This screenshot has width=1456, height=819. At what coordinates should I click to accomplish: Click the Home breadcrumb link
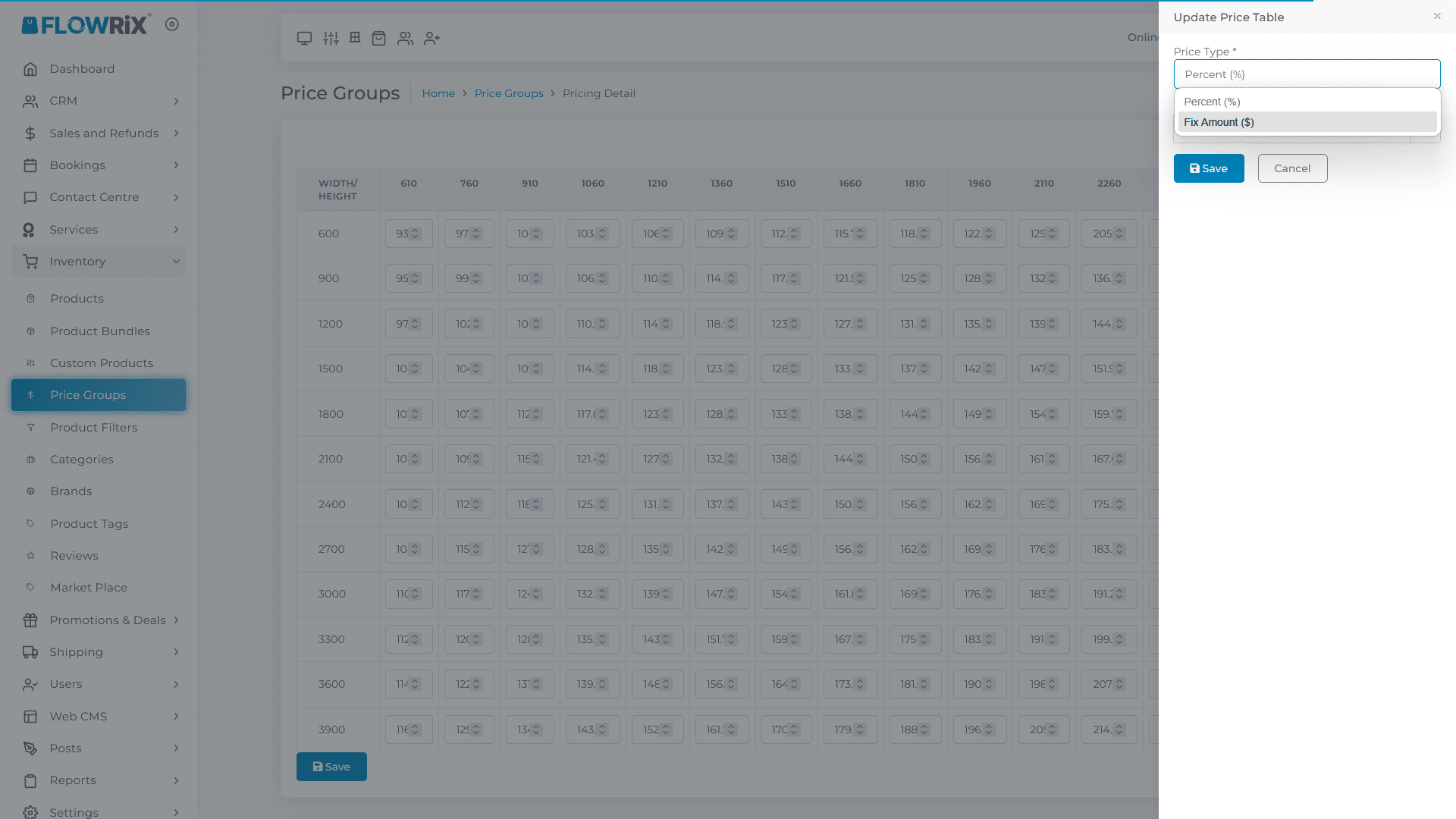[438, 93]
